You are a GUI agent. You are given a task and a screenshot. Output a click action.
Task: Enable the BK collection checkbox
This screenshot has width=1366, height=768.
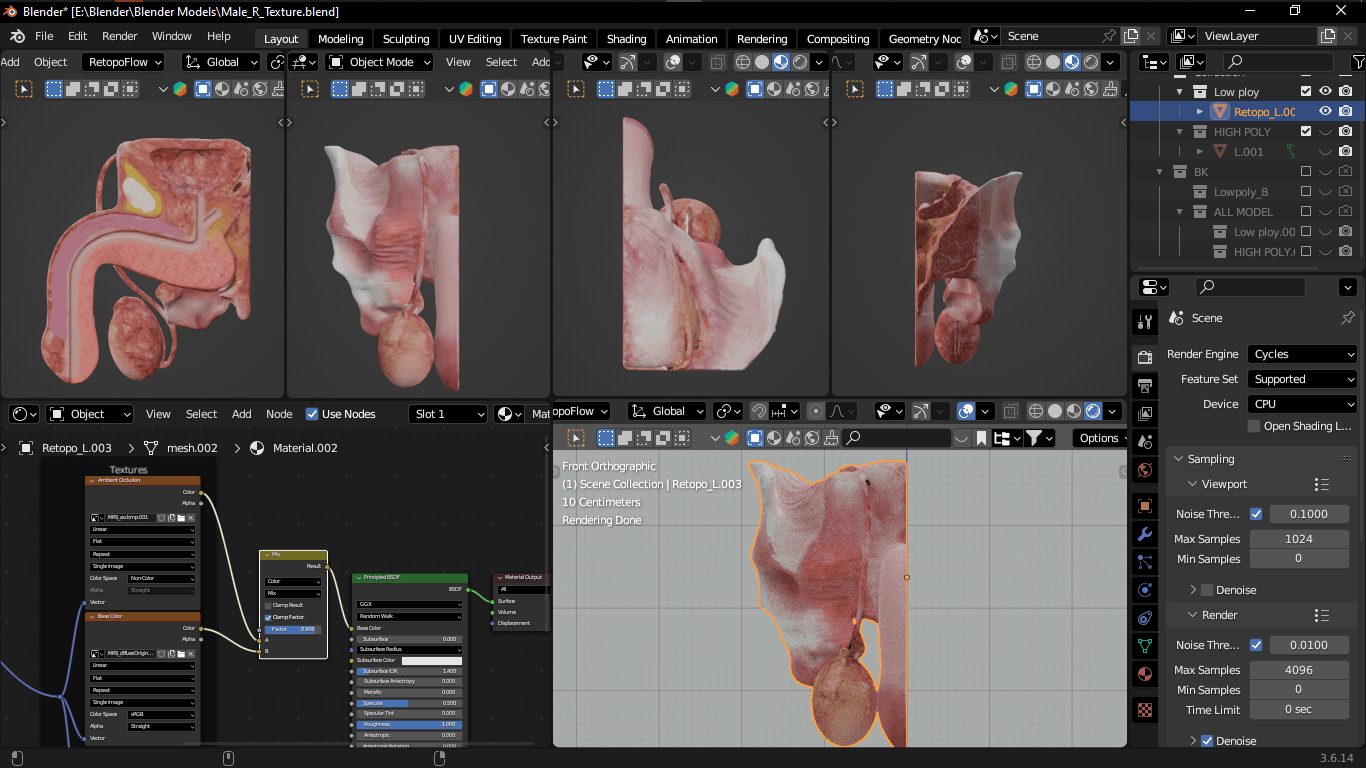click(1306, 172)
